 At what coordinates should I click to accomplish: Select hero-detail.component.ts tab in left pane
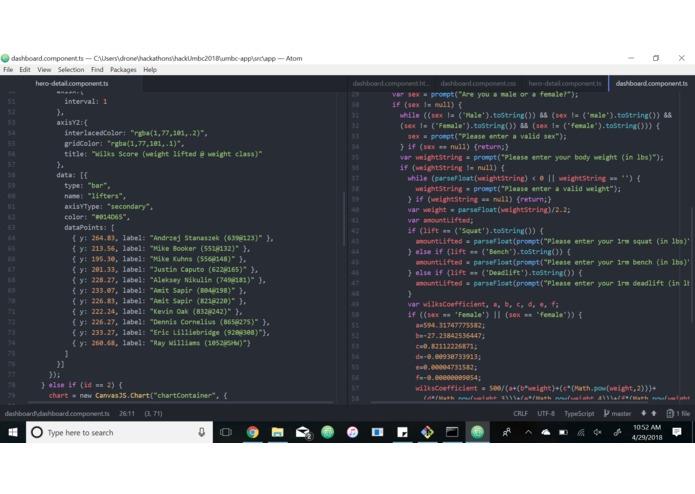(72, 83)
